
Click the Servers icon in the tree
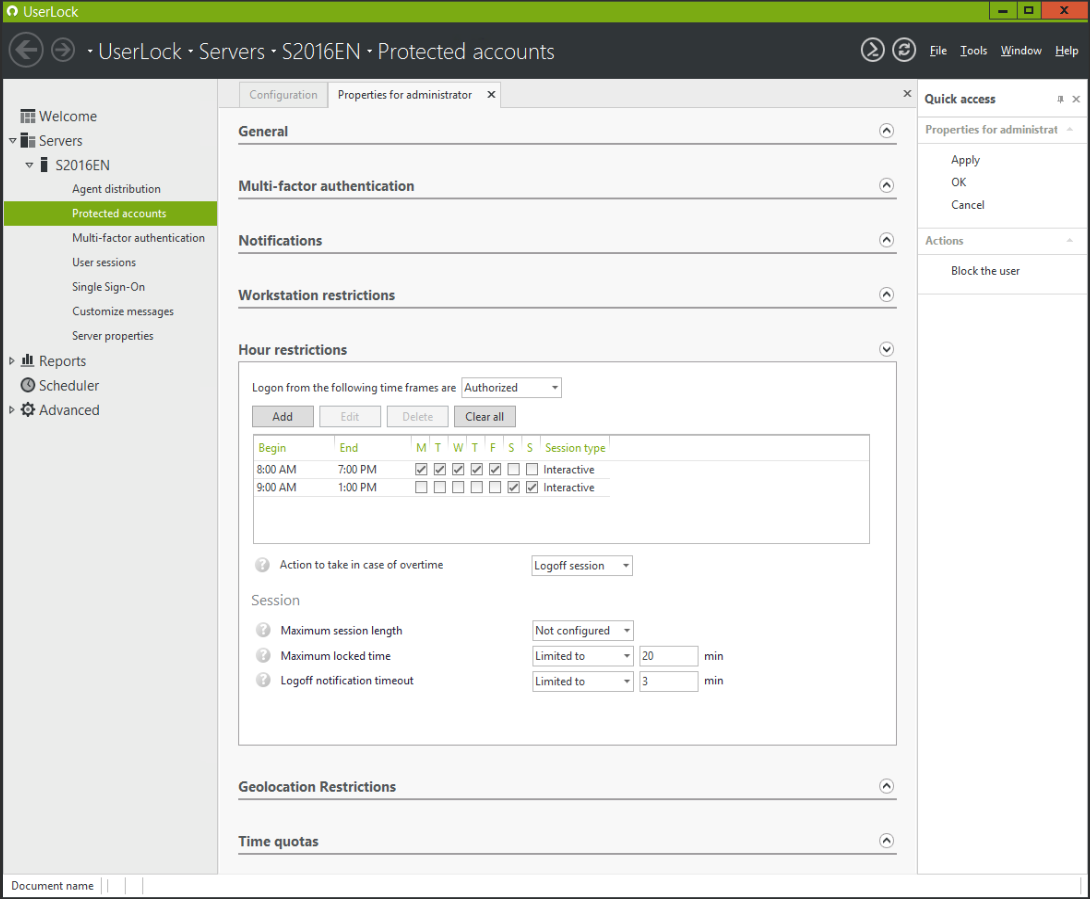(x=28, y=140)
